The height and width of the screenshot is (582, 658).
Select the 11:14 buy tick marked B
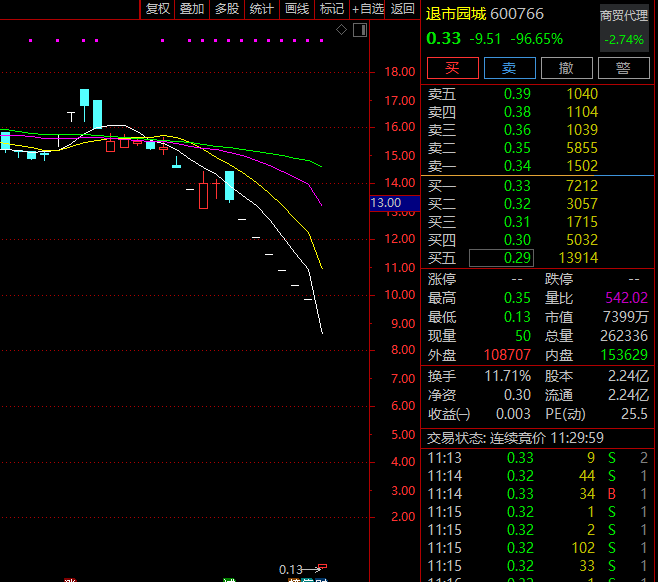(537, 494)
